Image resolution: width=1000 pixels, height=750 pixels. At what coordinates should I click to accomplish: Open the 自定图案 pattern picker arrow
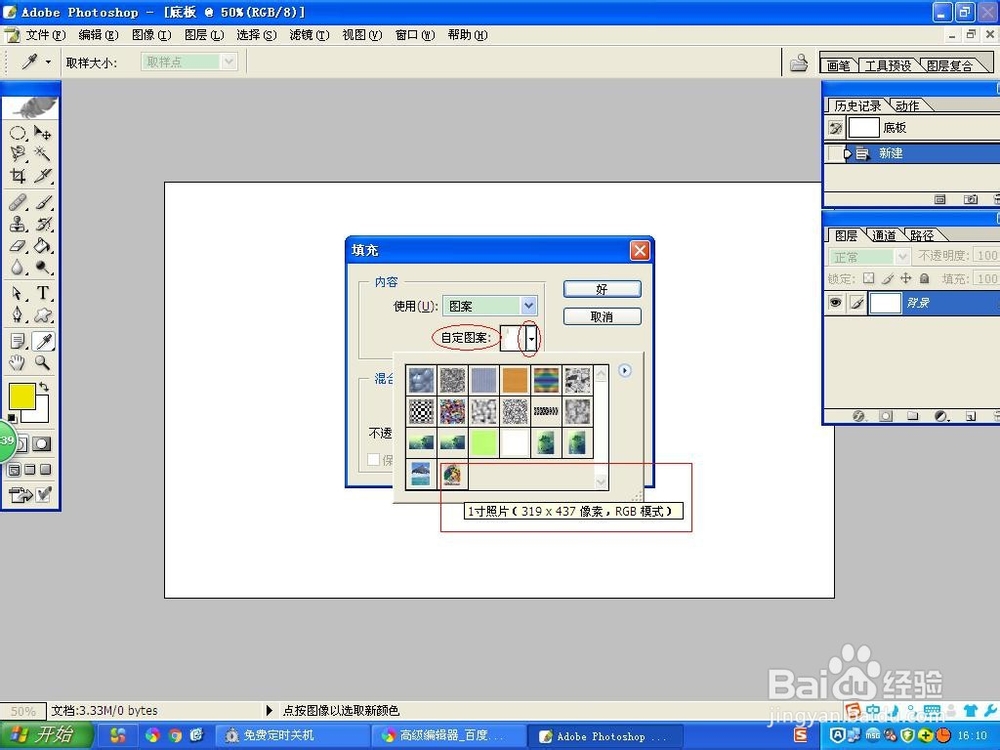coord(531,338)
